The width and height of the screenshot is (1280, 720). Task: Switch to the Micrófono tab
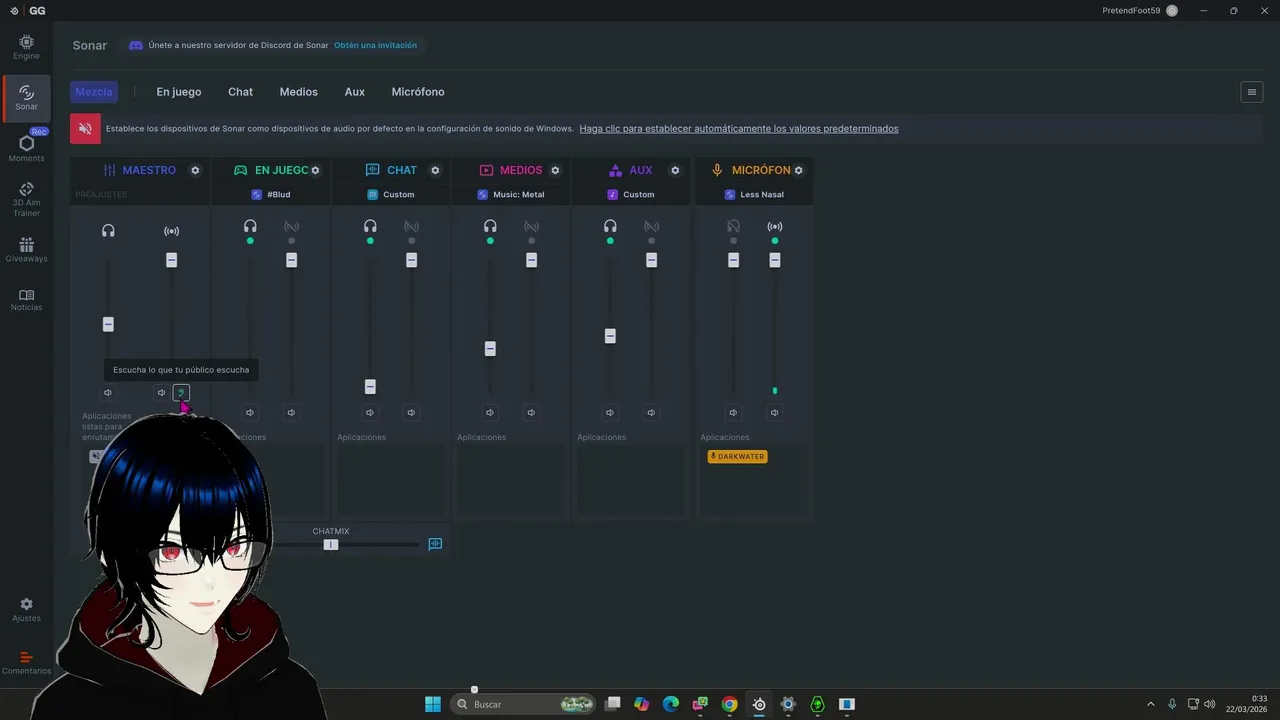pyautogui.click(x=418, y=92)
